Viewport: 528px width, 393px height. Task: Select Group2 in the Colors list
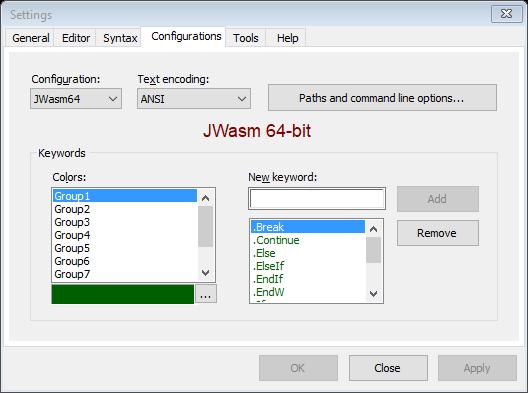(125, 209)
